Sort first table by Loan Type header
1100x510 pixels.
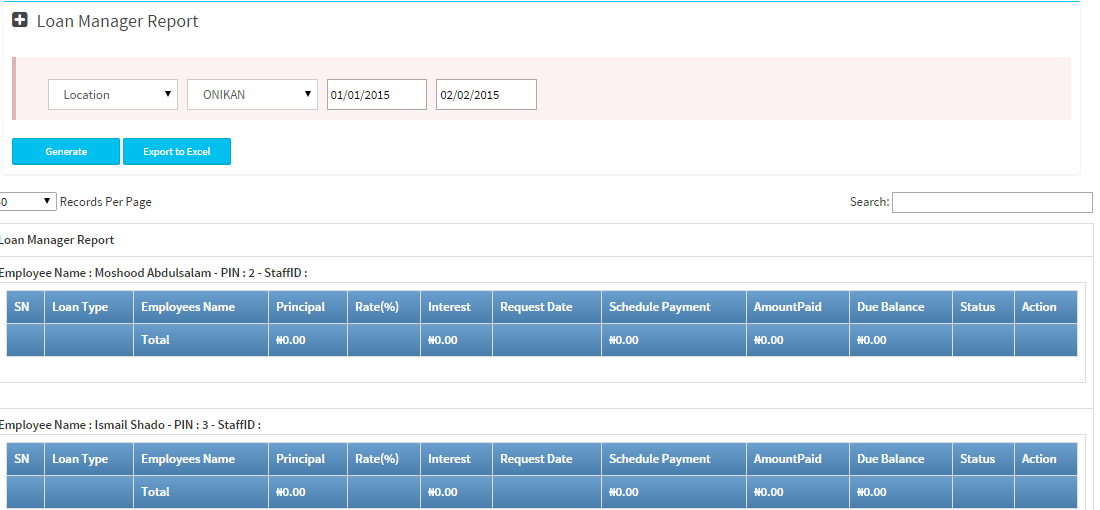[x=80, y=307]
